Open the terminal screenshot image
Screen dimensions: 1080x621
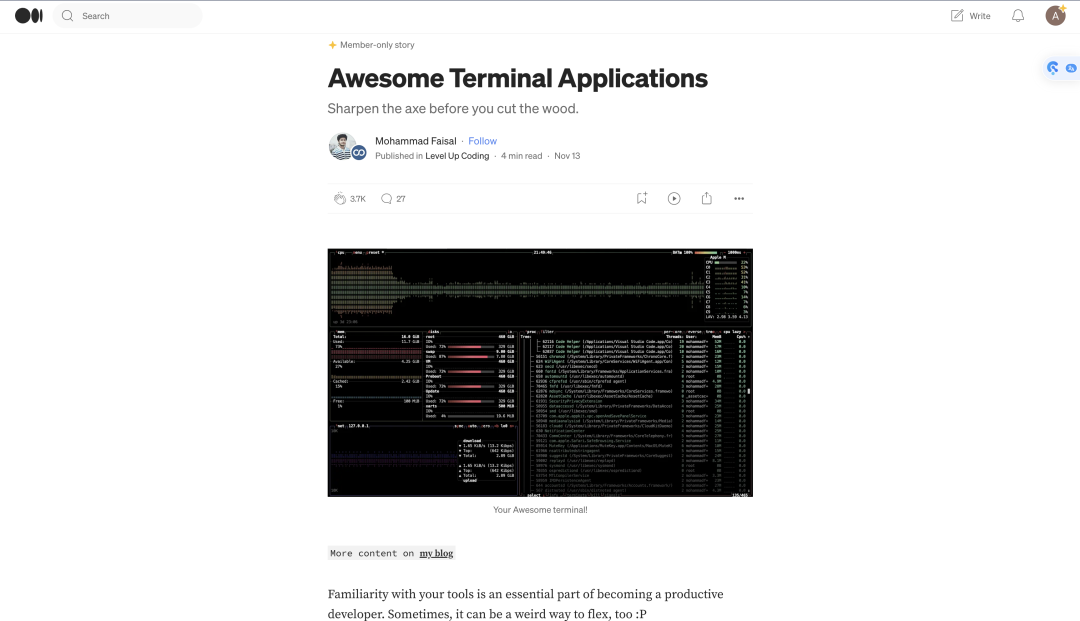(x=540, y=372)
